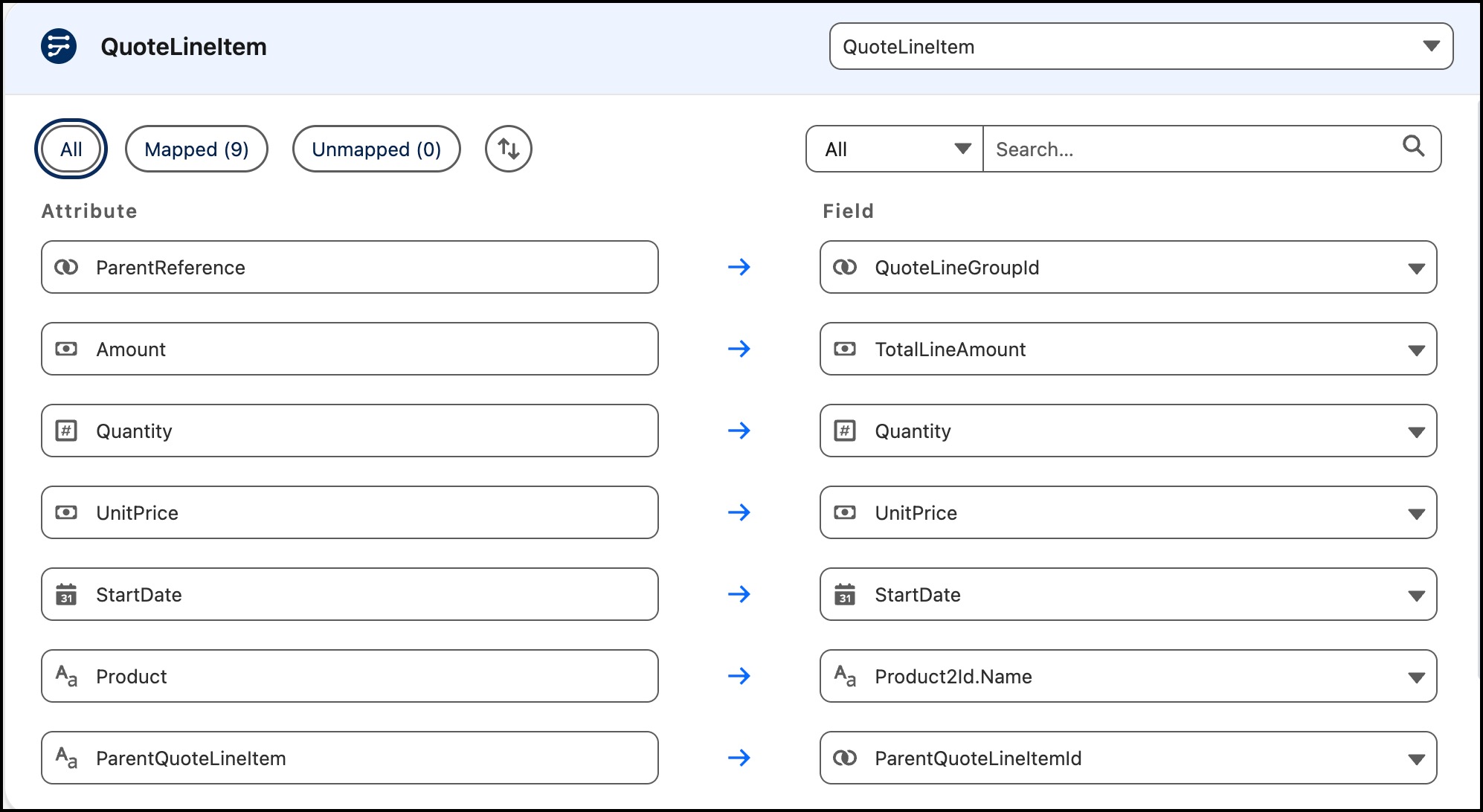The image size is (1483, 812).
Task: Open the StartDate field dropdown
Action: pyautogui.click(x=1128, y=594)
